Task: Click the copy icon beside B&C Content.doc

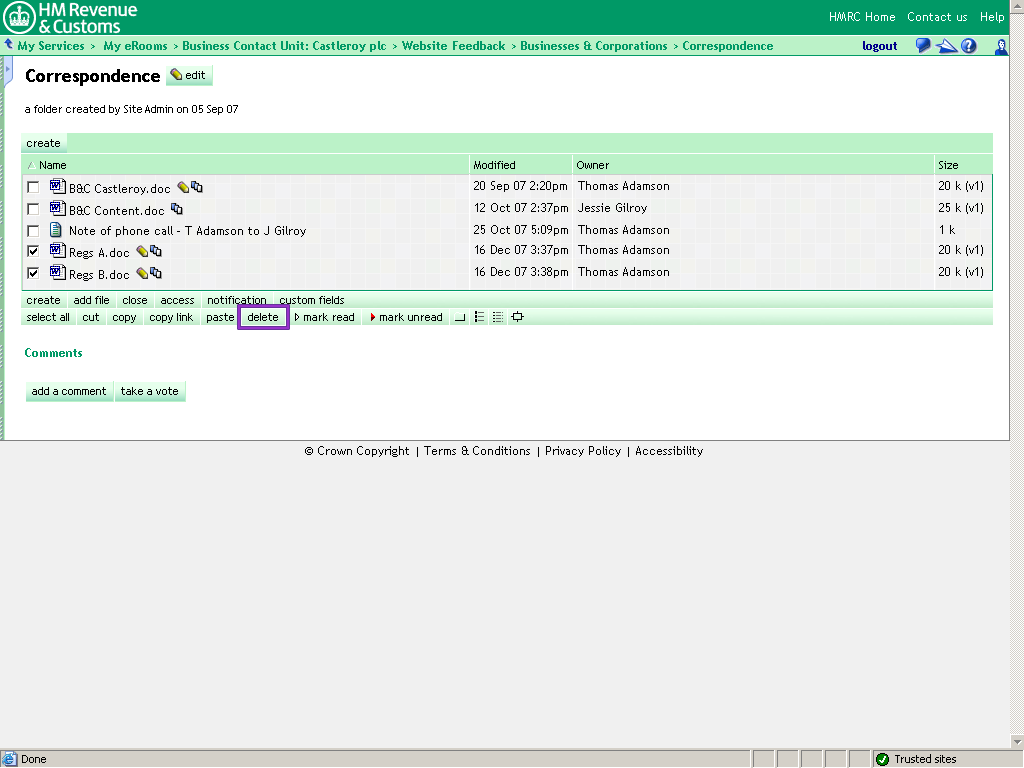Action: [x=177, y=209]
